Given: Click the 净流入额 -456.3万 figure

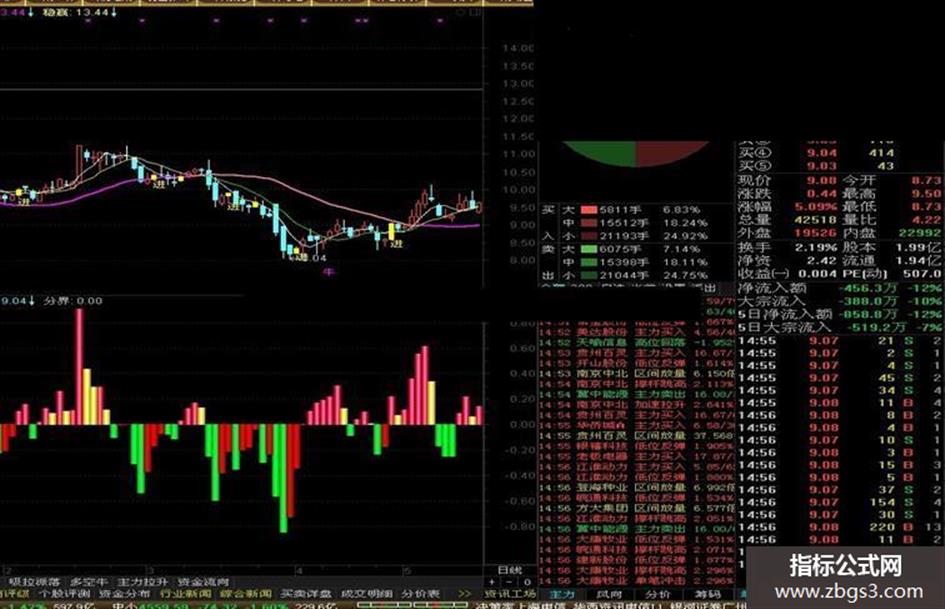Looking at the screenshot, I should click(x=868, y=288).
